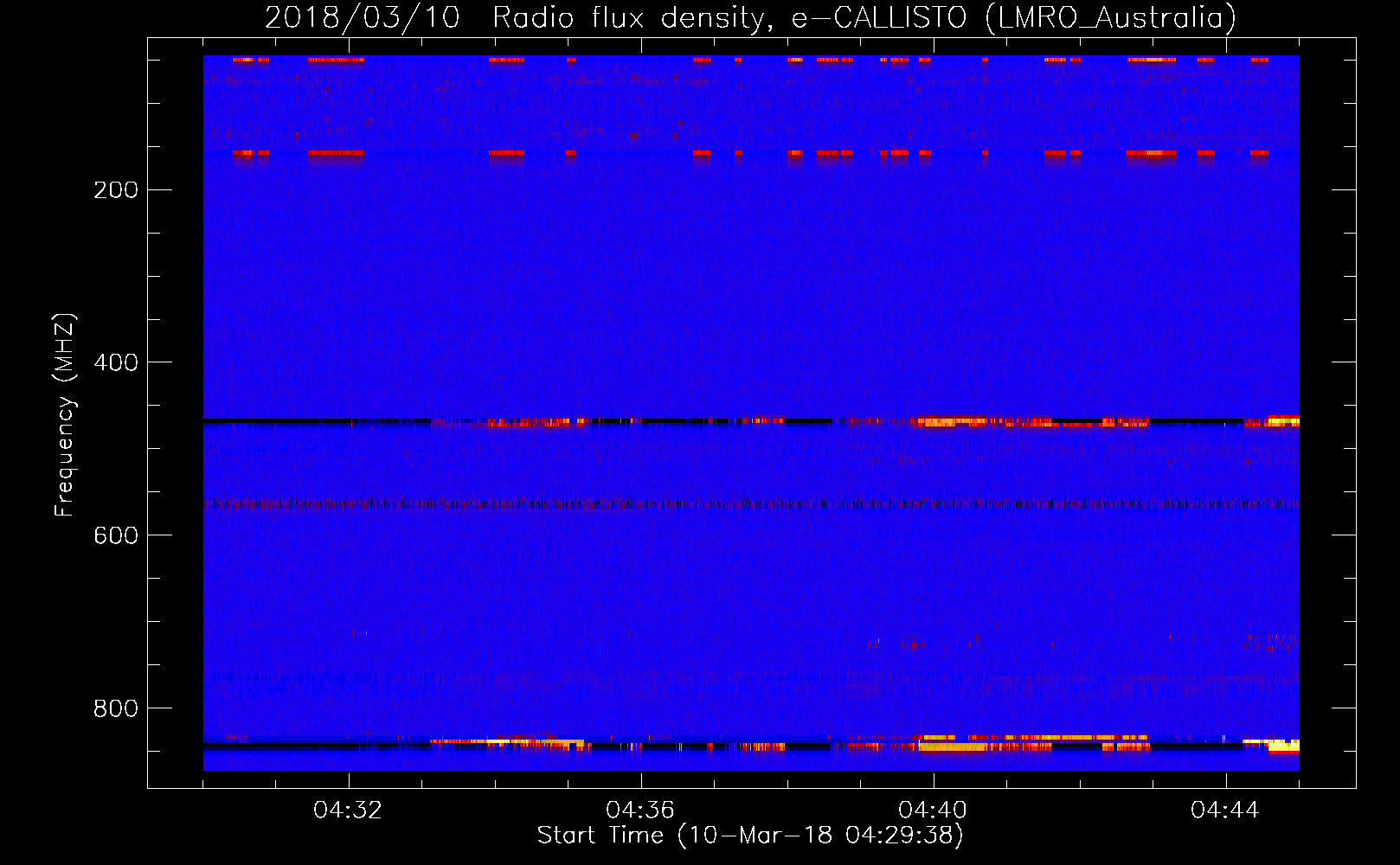The width and height of the screenshot is (1400, 865).
Task: Select the 800 frequency axis label
Action: click(116, 708)
